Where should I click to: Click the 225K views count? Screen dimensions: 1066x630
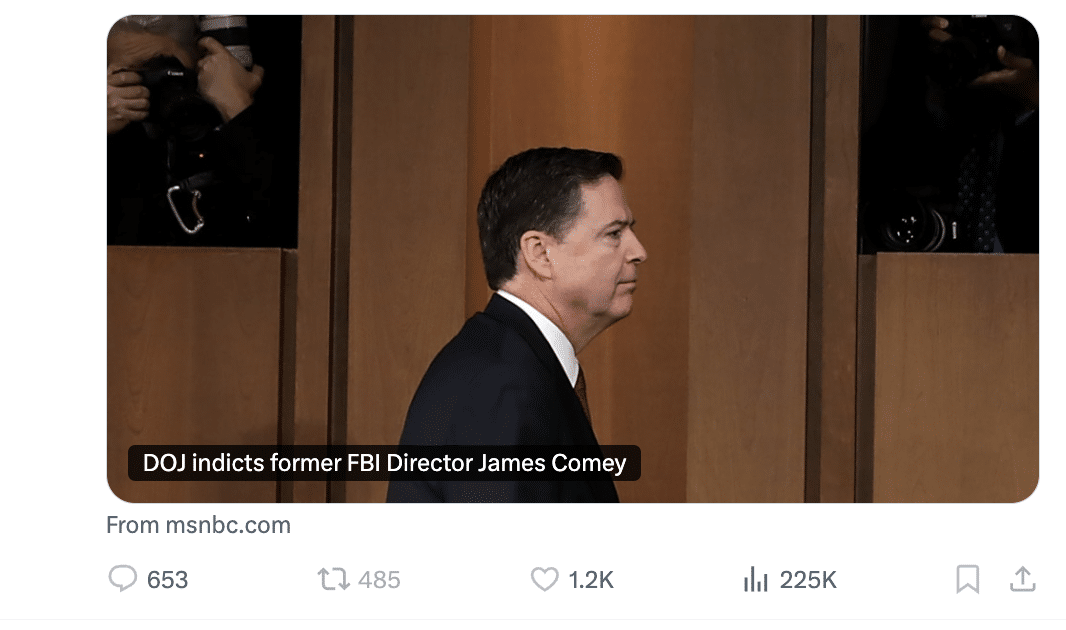[x=808, y=580]
